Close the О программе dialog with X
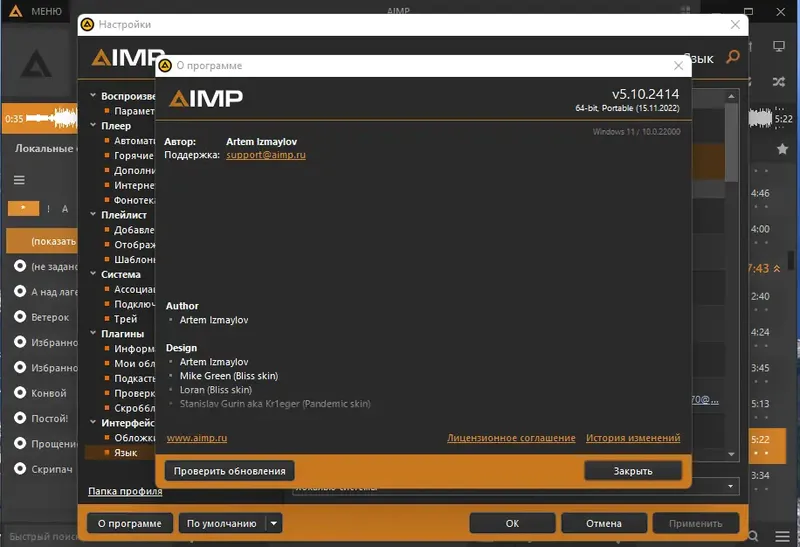The image size is (800, 547). [x=678, y=66]
